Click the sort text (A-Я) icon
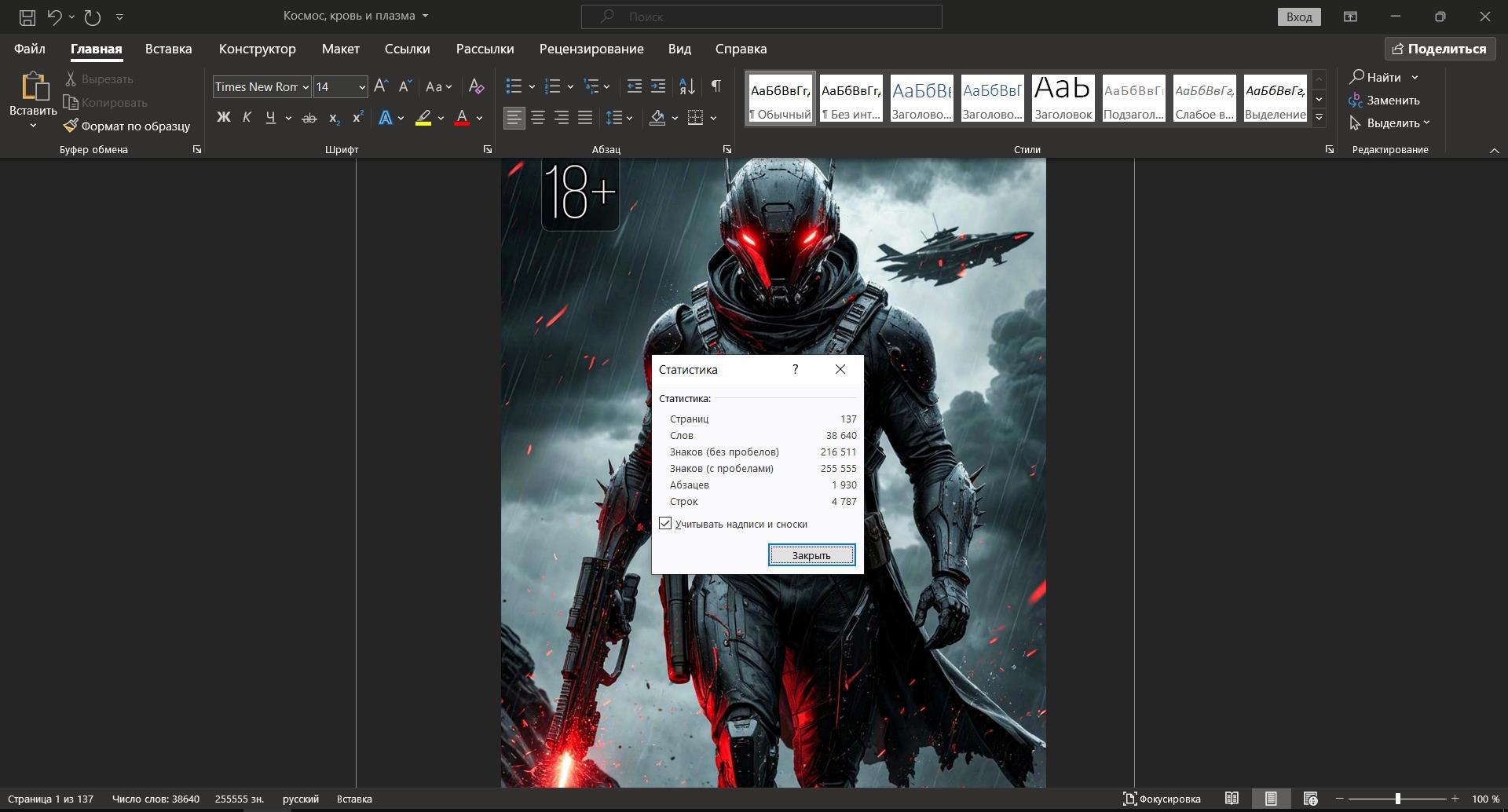The image size is (1508, 812). [686, 86]
